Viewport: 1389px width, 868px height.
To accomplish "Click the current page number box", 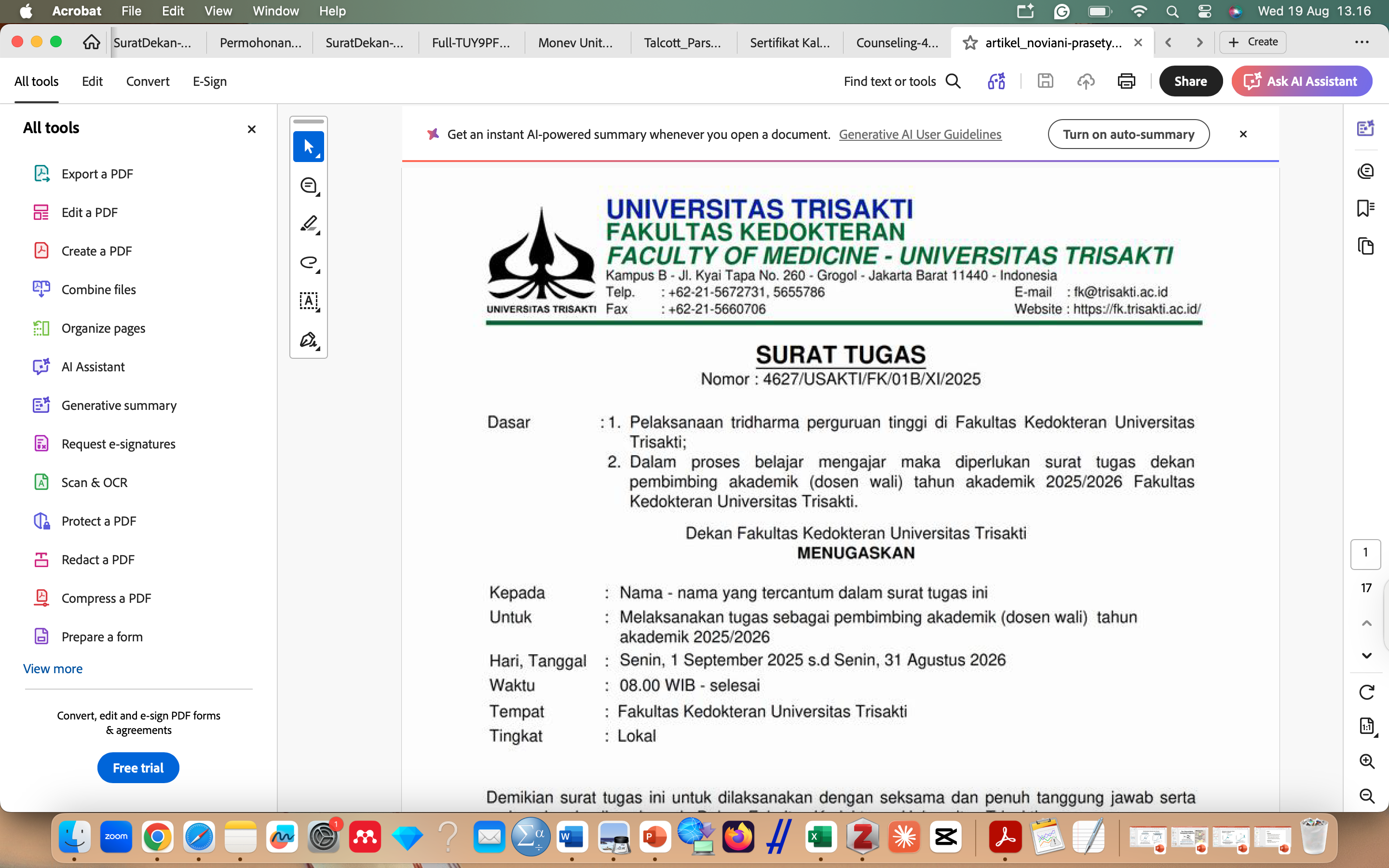I will [1365, 554].
